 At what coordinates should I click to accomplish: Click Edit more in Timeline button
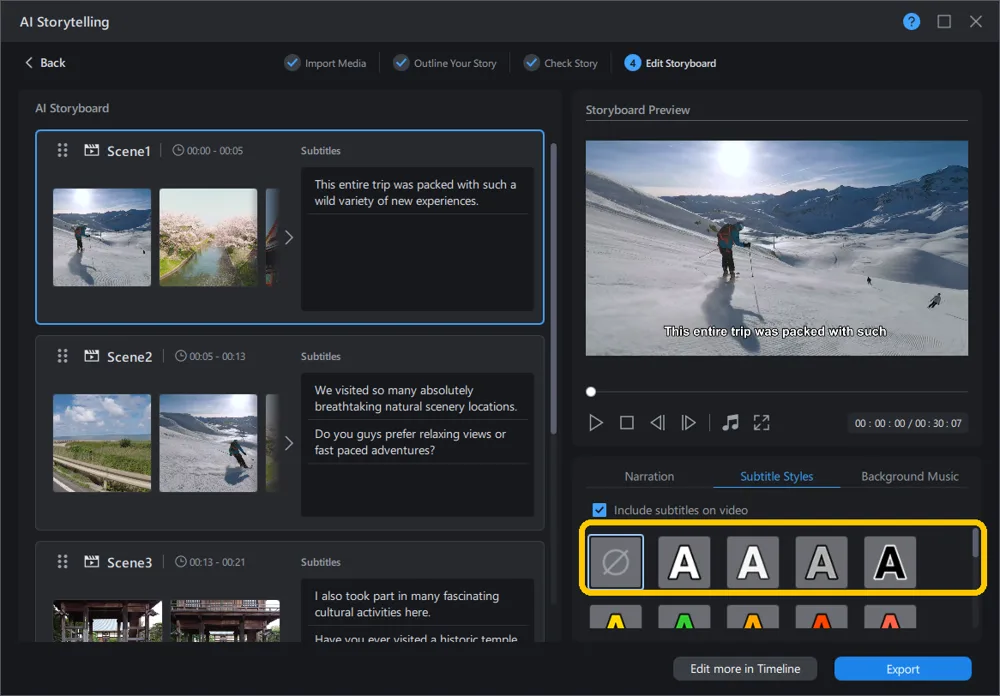745,669
